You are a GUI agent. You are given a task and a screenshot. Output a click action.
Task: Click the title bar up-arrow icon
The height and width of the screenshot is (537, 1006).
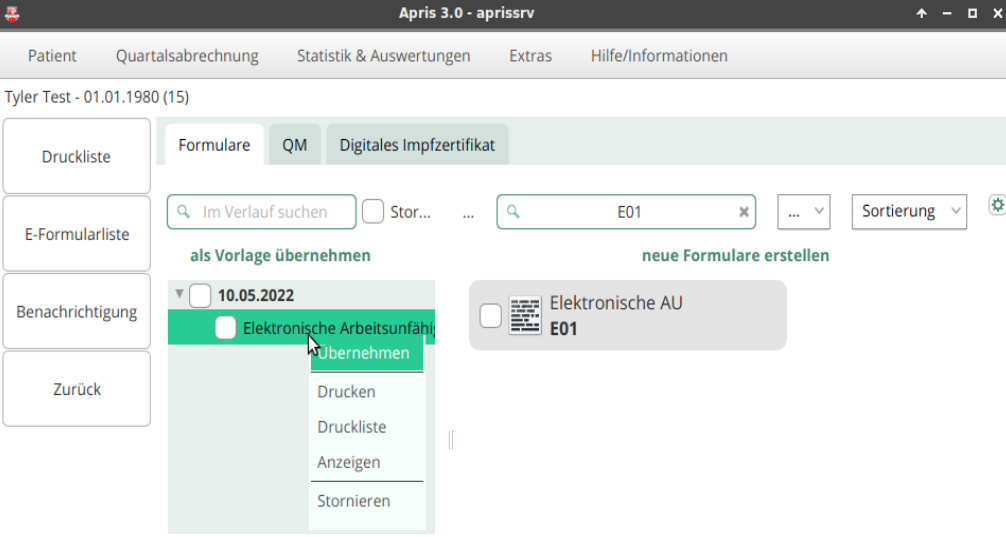921,13
